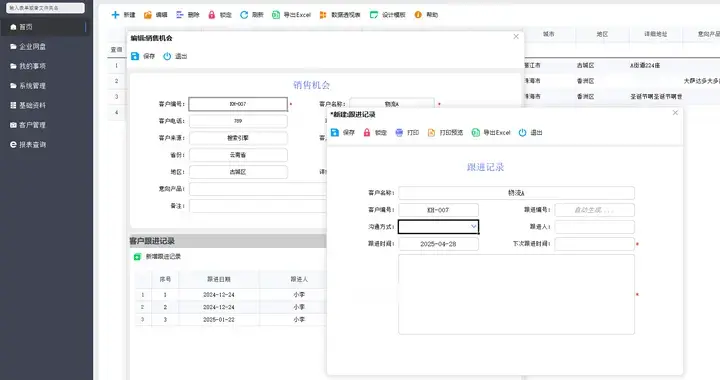Click the 编辑 folder icon in main toolbar
The height and width of the screenshot is (380, 720).
(148, 15)
